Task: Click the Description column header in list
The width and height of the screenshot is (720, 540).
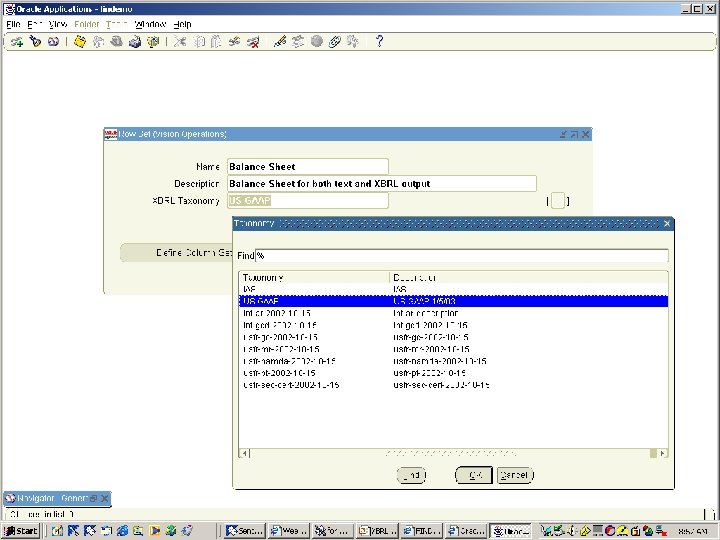Action: point(529,277)
